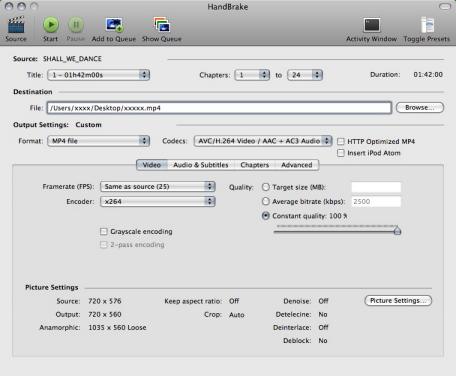The height and width of the screenshot is (376, 456).
Task: Click the Average bitrate field showing 2500
Action: [376, 201]
